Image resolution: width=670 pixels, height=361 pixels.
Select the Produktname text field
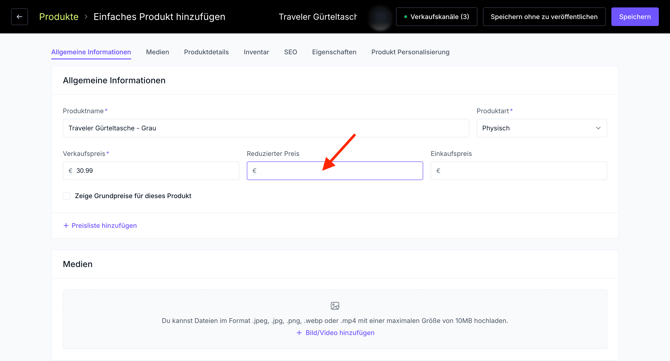click(266, 128)
